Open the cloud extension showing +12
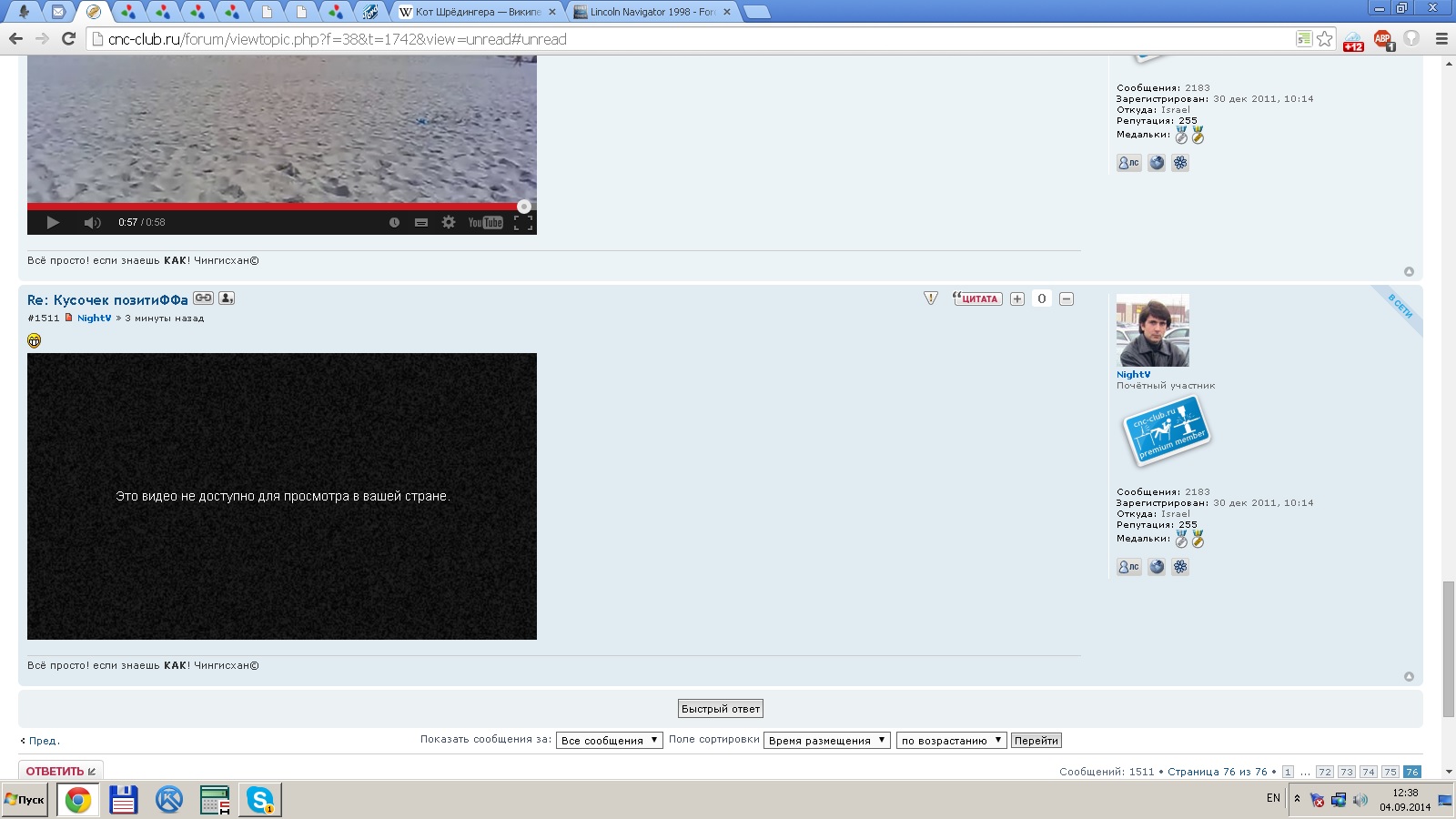This screenshot has width=1456, height=819. (1353, 40)
